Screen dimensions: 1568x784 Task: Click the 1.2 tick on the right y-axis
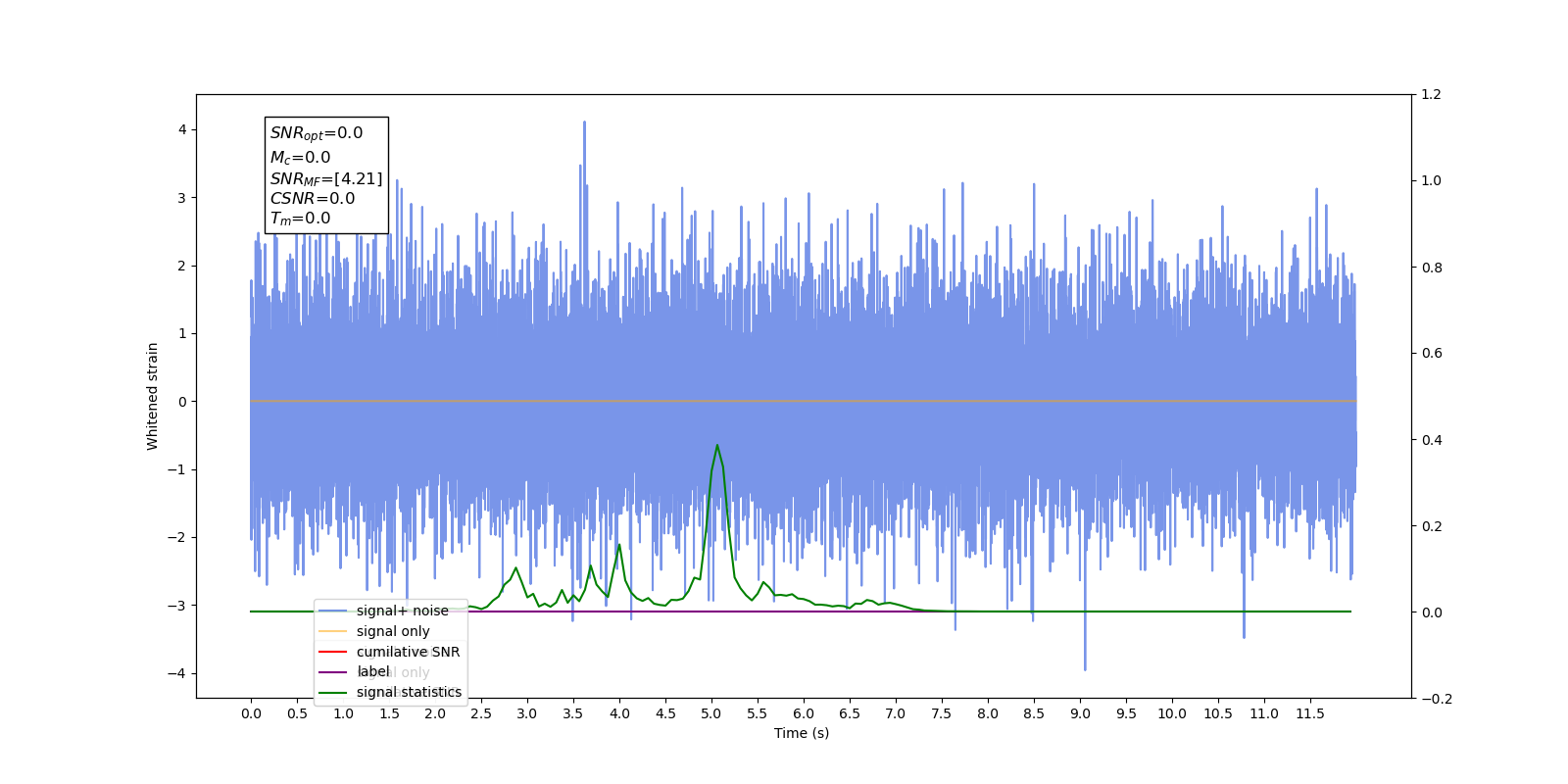tap(1432, 94)
